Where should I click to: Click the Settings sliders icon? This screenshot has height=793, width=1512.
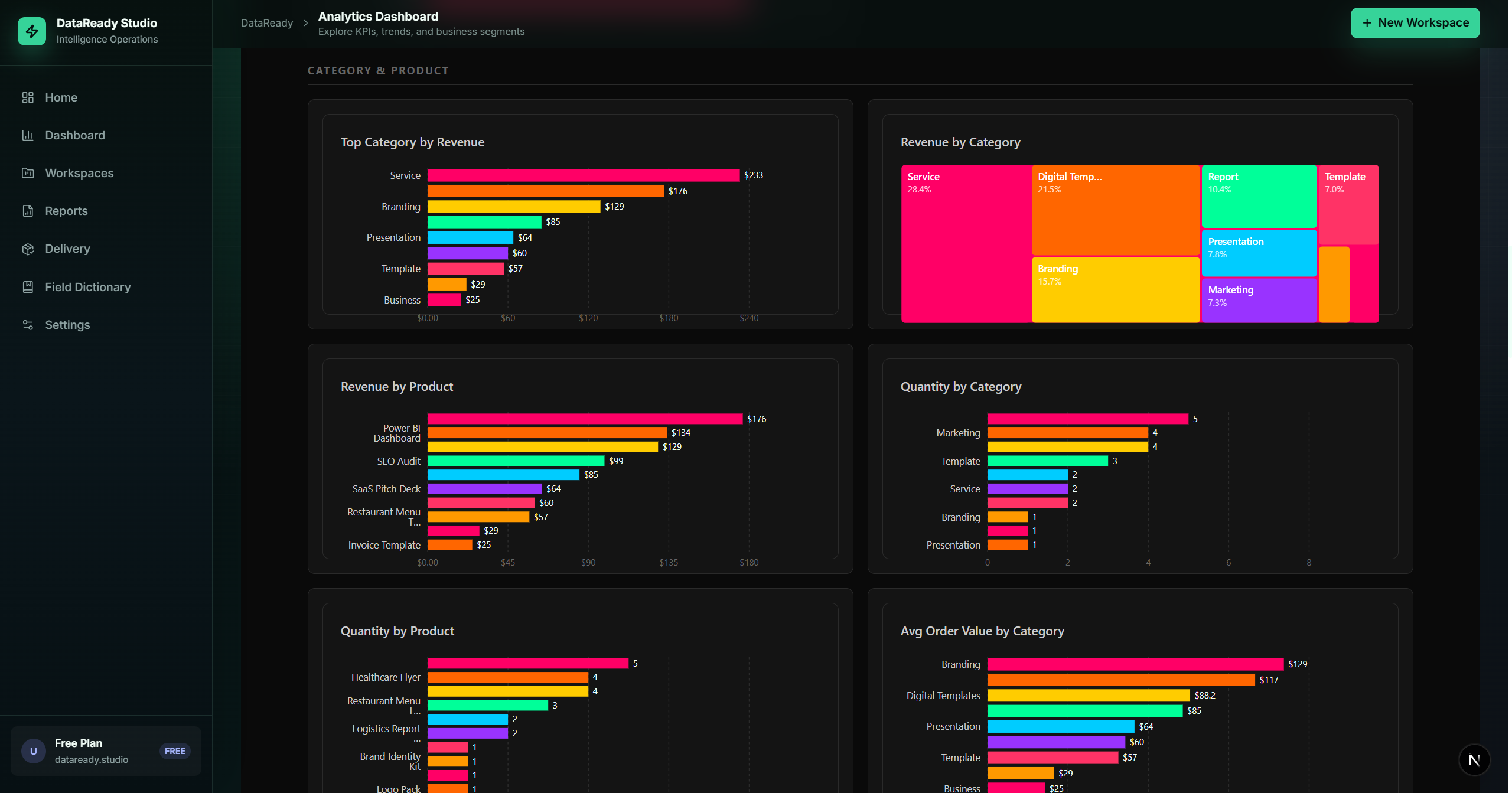[28, 325]
